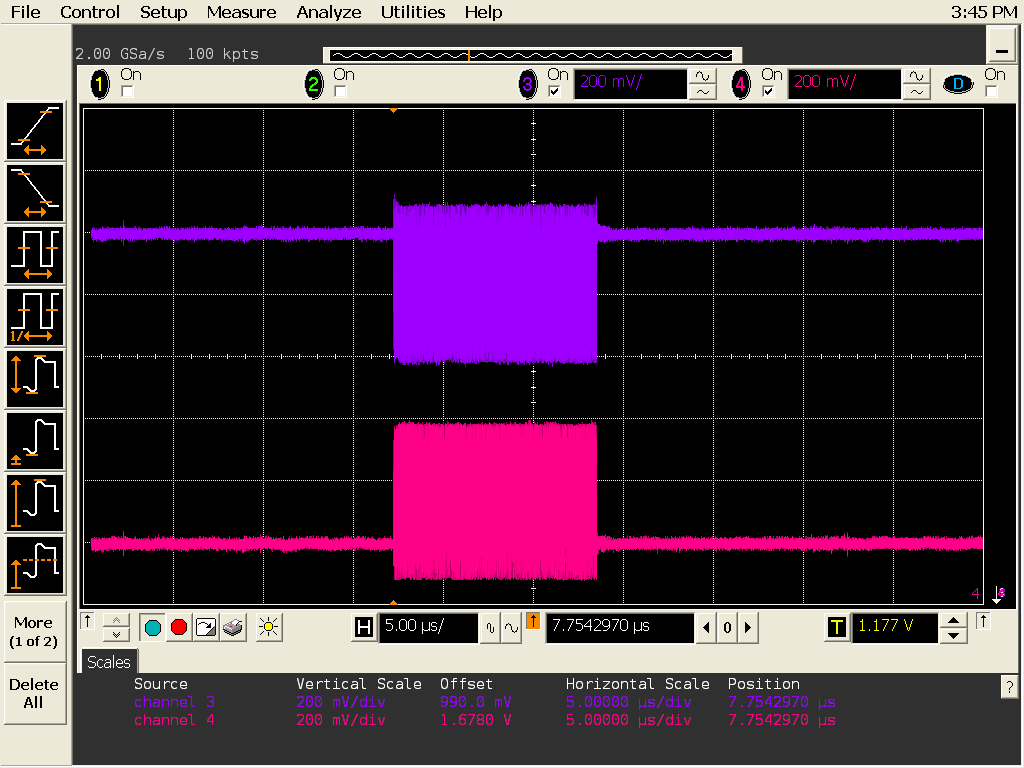The height and width of the screenshot is (768, 1024).
Task: Toggle channel 2 On checkbox
Action: [x=340, y=91]
